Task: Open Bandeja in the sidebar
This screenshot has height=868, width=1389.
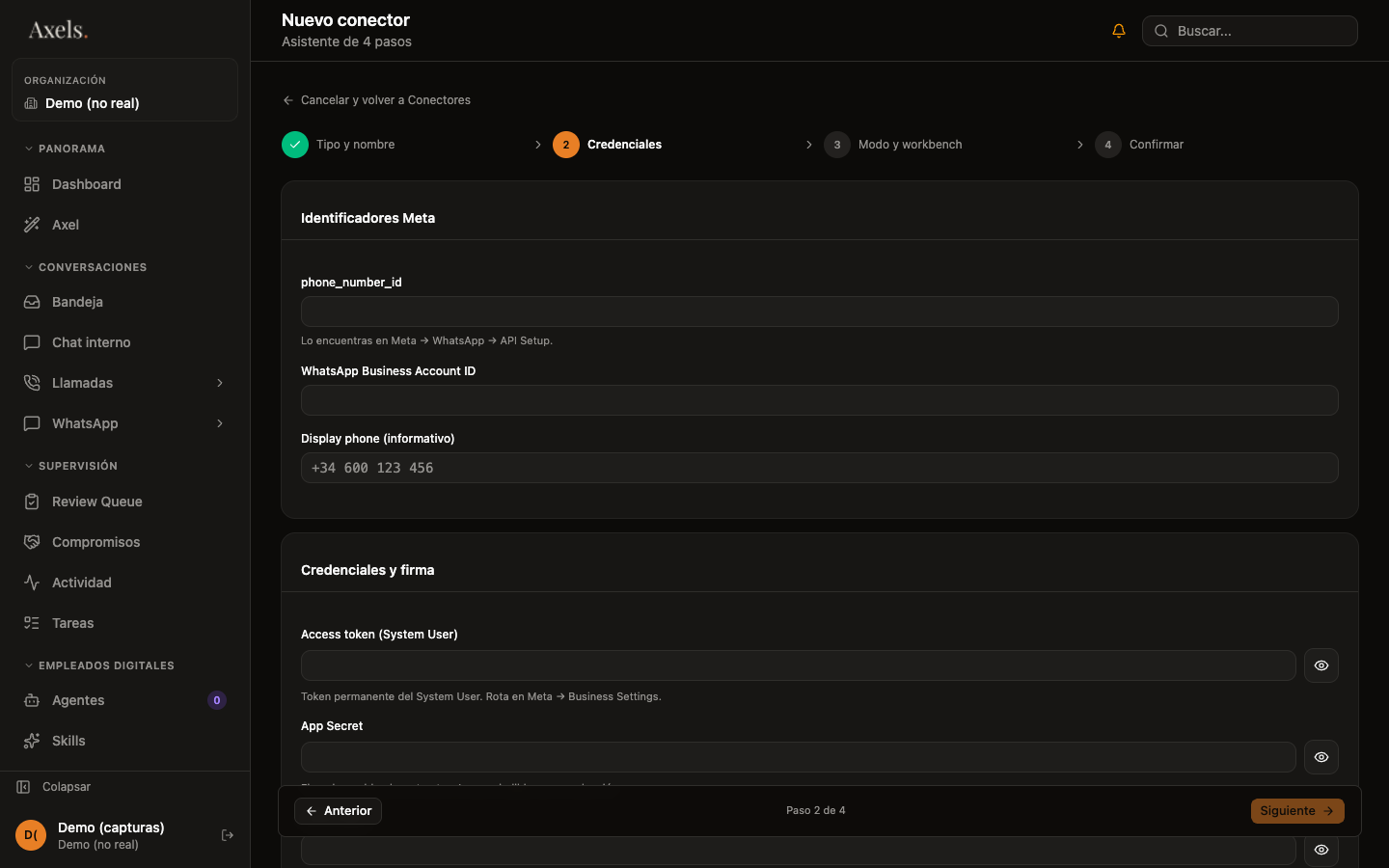Action: tap(124, 302)
